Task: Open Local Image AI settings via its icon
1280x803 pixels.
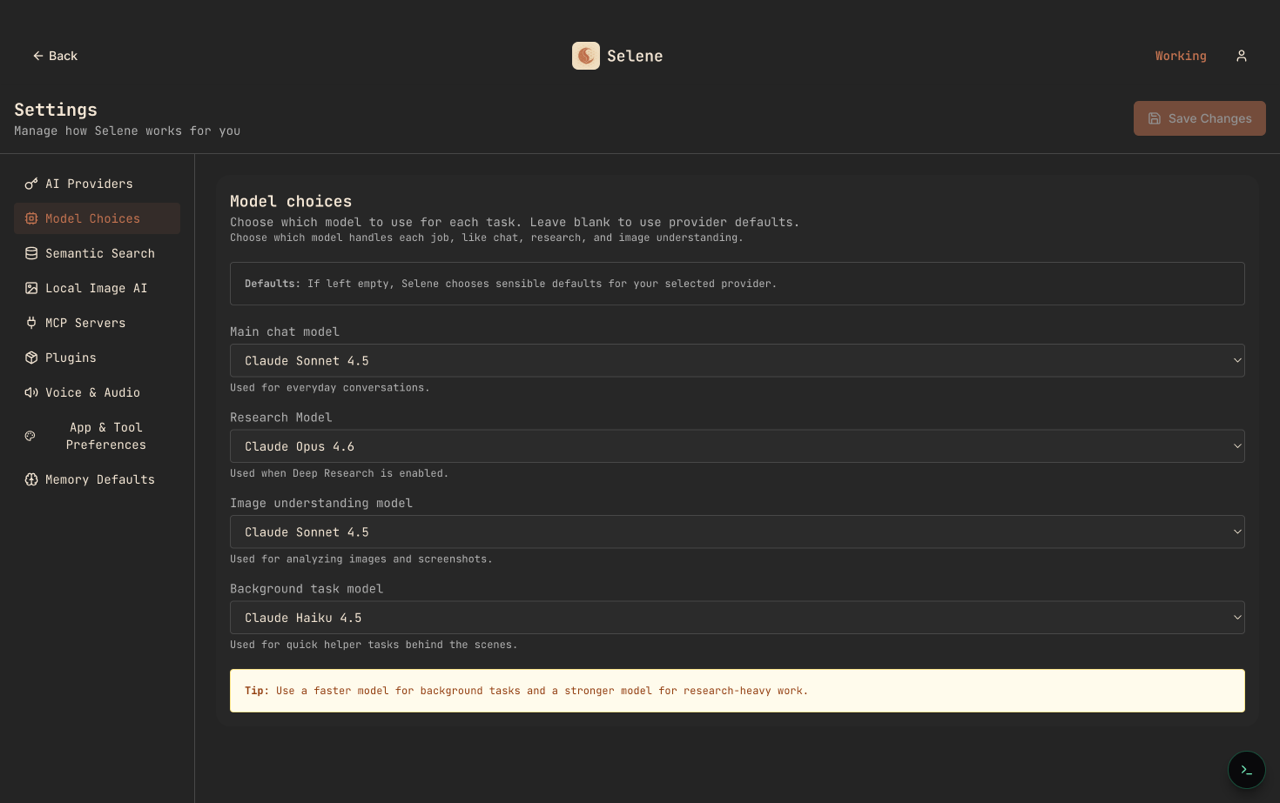Action: [30, 288]
